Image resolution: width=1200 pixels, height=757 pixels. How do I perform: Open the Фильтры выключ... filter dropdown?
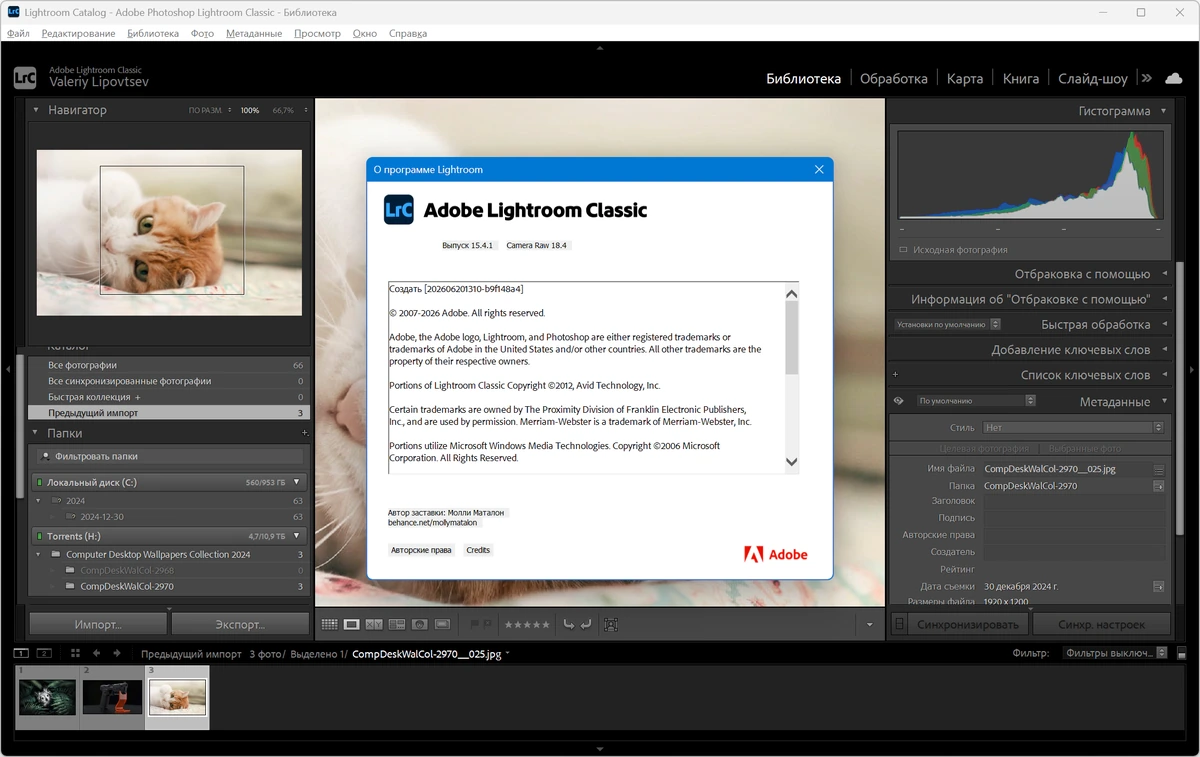click(x=1114, y=653)
